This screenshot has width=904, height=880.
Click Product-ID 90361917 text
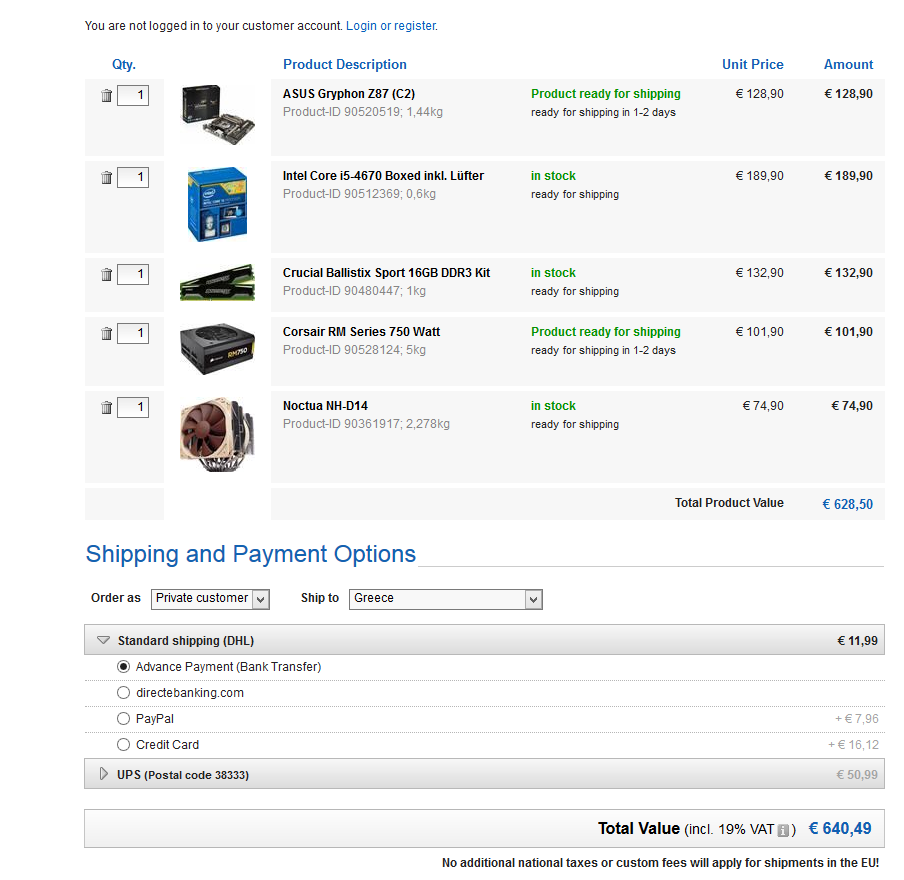[x=342, y=424]
